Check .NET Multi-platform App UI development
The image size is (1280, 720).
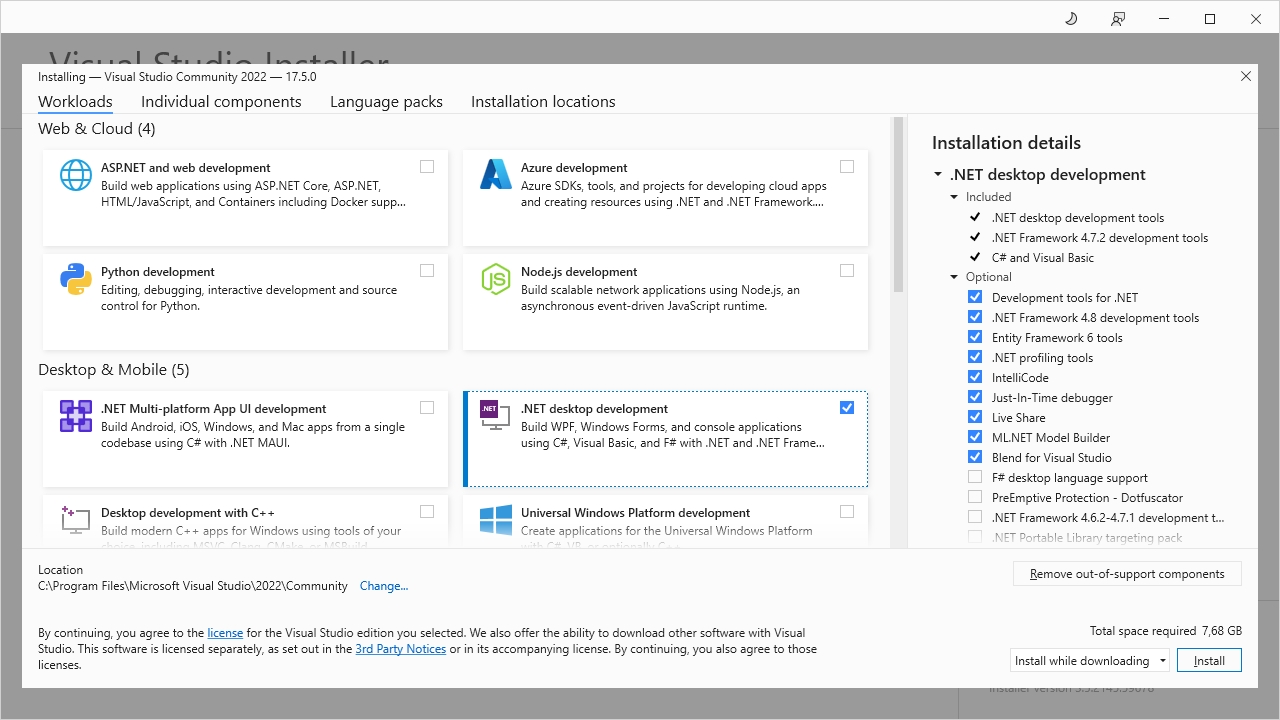pos(427,408)
